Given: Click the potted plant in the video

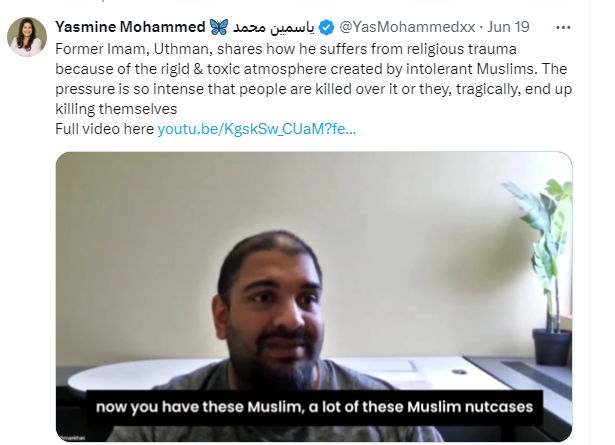Looking at the screenshot, I should [544, 272].
